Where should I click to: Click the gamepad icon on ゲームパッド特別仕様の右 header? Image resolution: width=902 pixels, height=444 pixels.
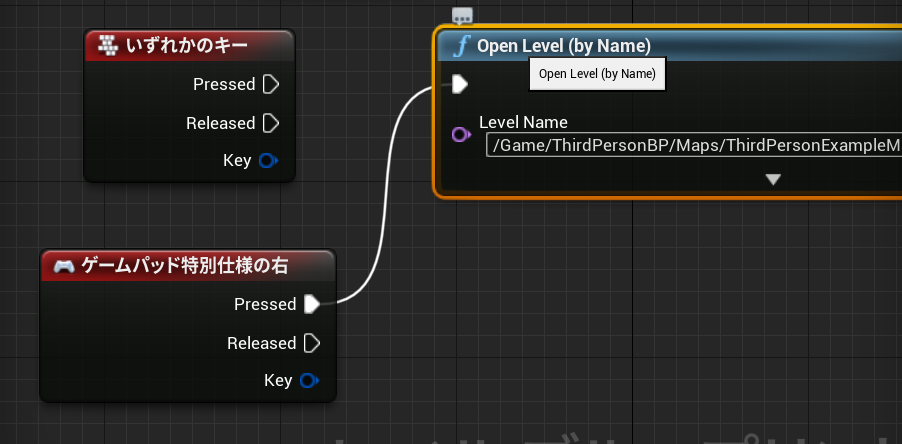[x=64, y=266]
